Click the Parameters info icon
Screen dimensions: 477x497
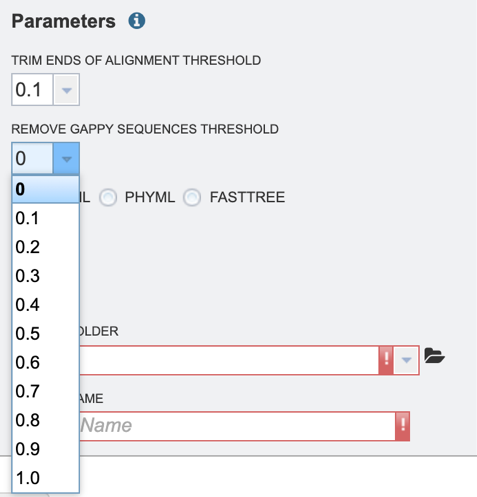pyautogui.click(x=137, y=21)
